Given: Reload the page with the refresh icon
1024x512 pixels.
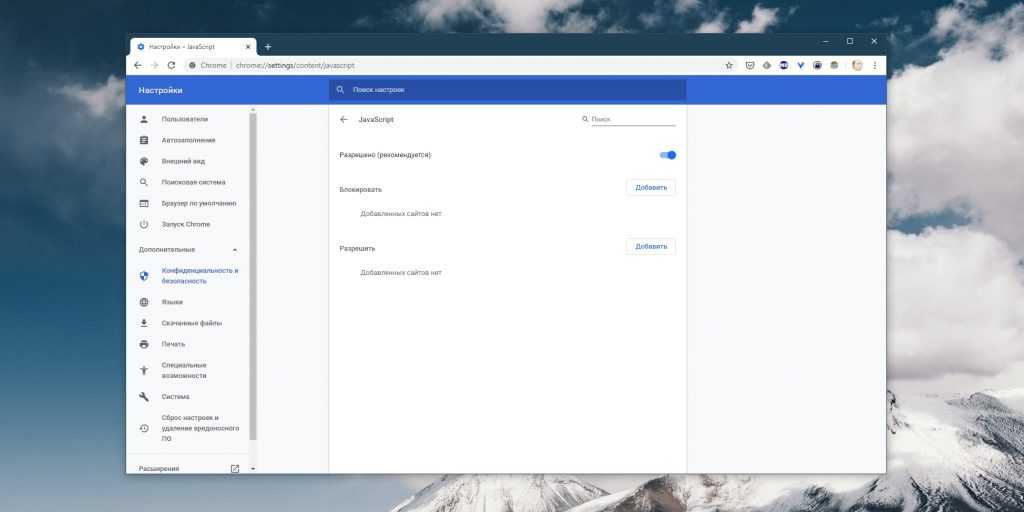Looking at the screenshot, I should [171, 65].
